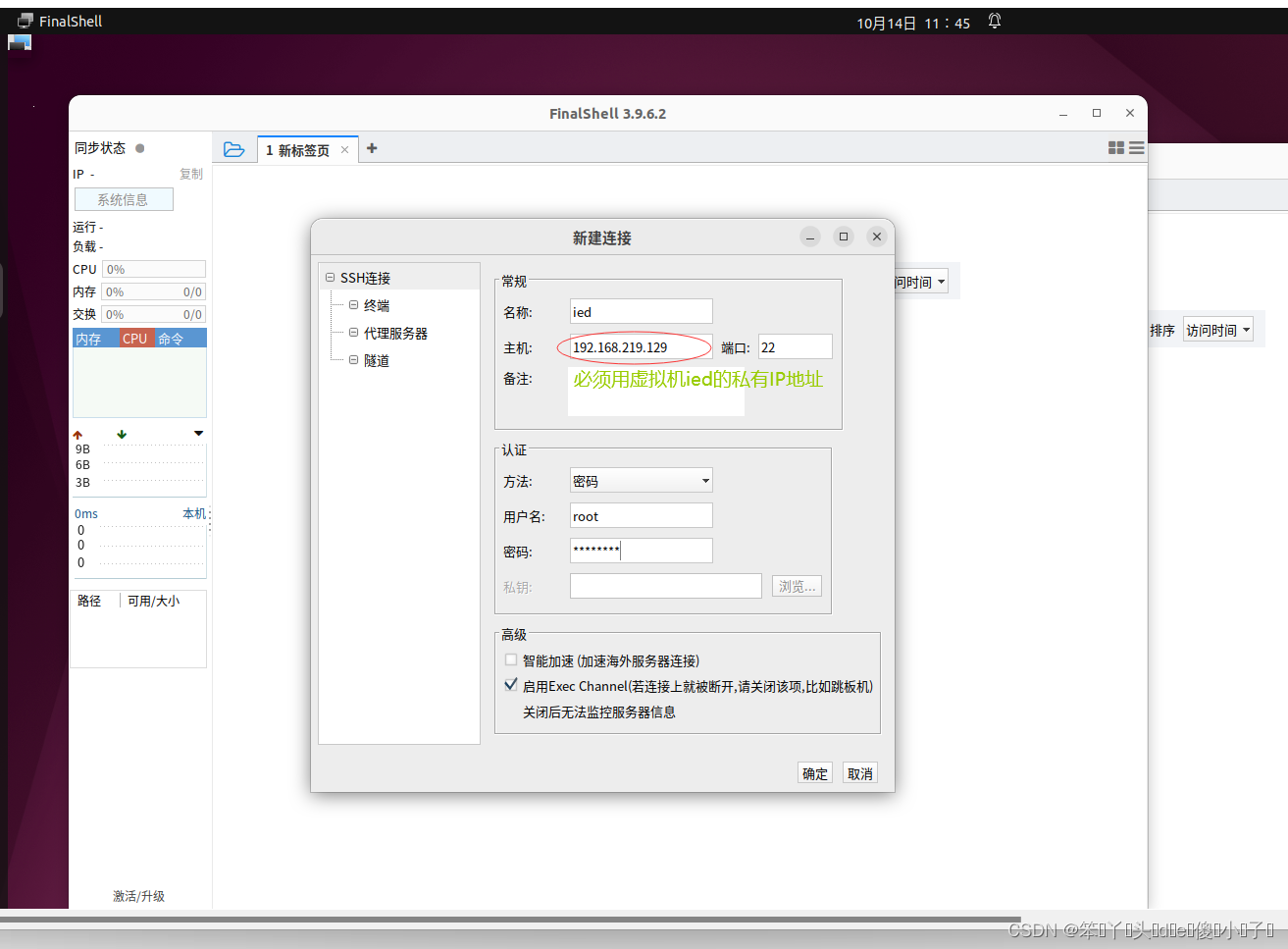Screen dimensions: 1288x949
Task: Click the 激活/升级 link at the bottom
Action: coord(140,895)
